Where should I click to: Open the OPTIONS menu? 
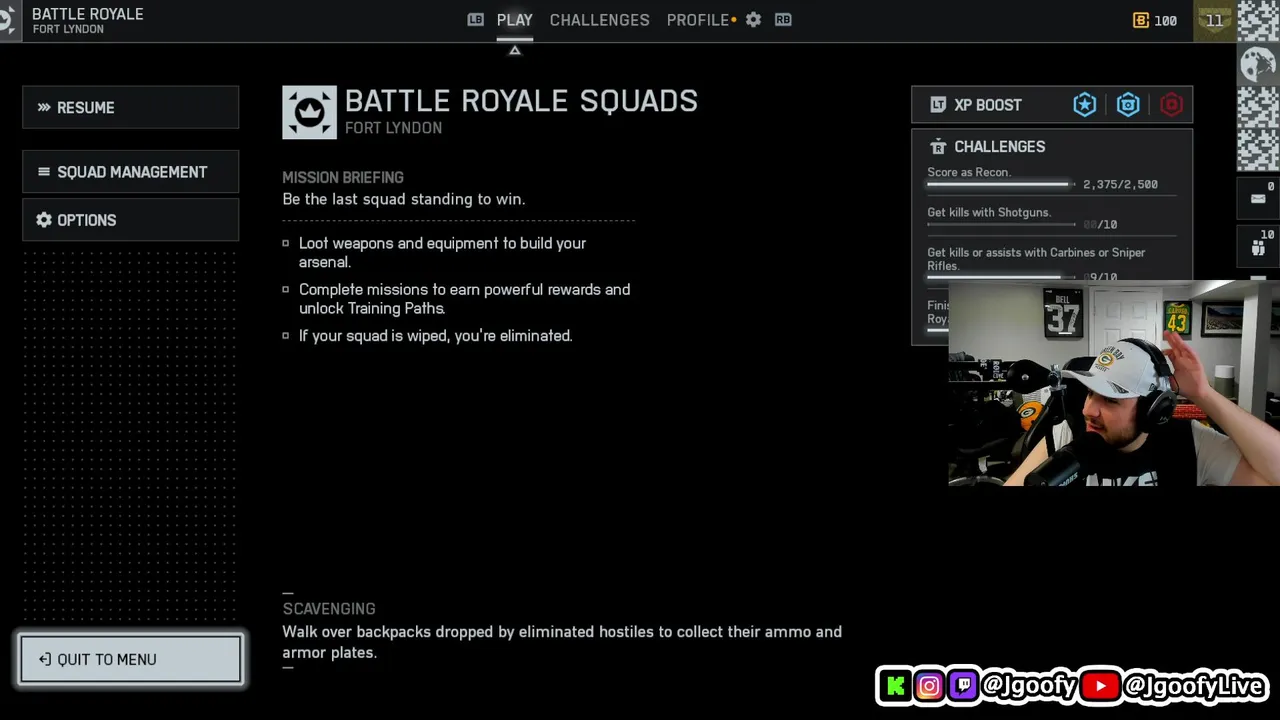click(130, 220)
